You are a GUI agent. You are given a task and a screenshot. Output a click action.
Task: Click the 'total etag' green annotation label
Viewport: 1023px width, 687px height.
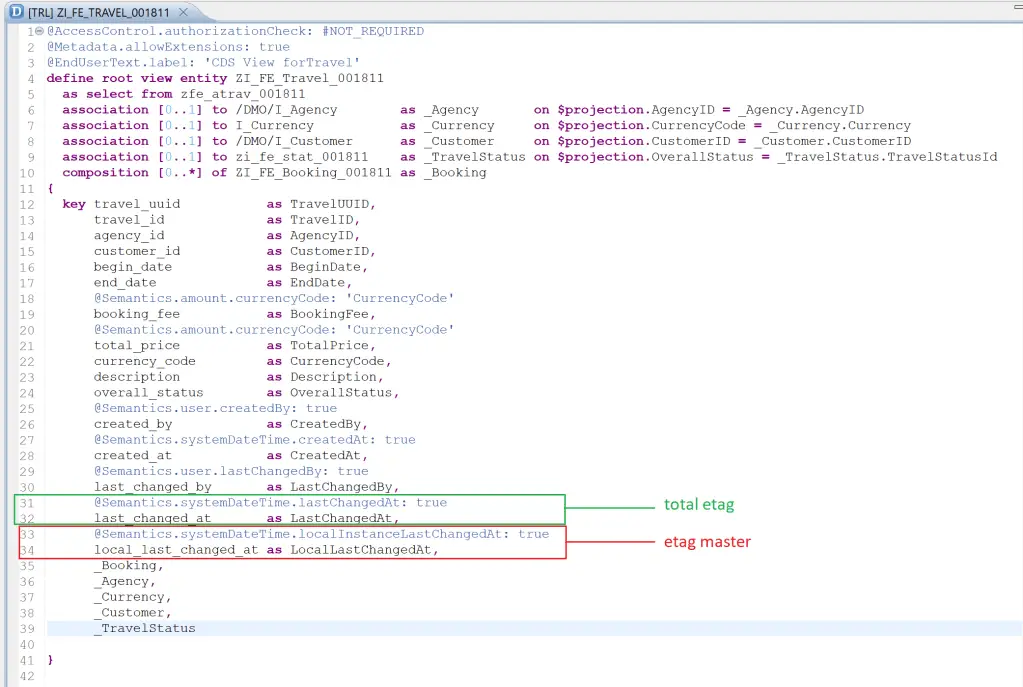click(x=697, y=505)
